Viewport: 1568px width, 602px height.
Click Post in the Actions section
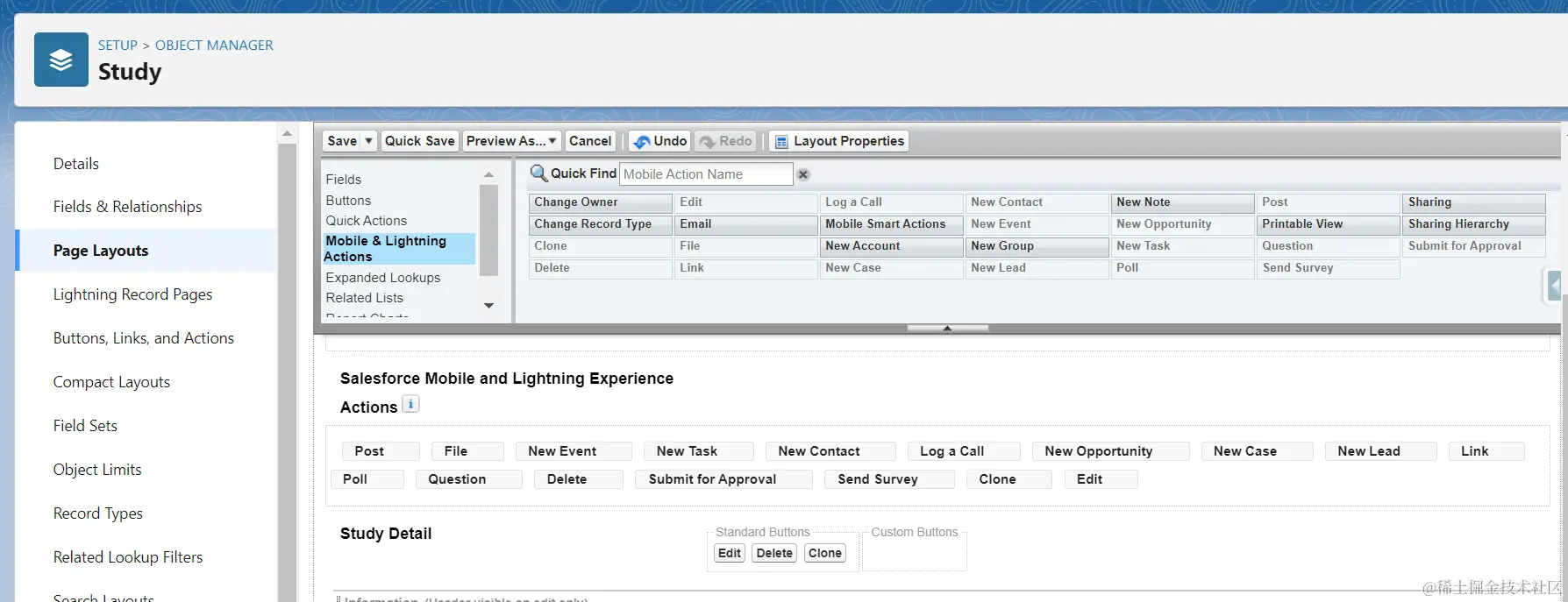[380, 451]
